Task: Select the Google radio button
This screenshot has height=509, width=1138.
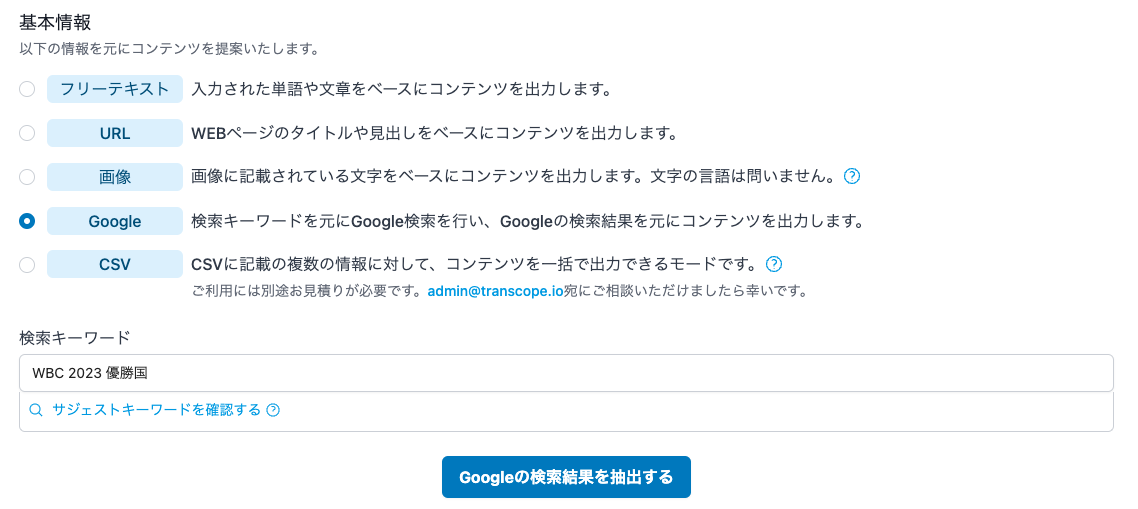Action: point(27,221)
